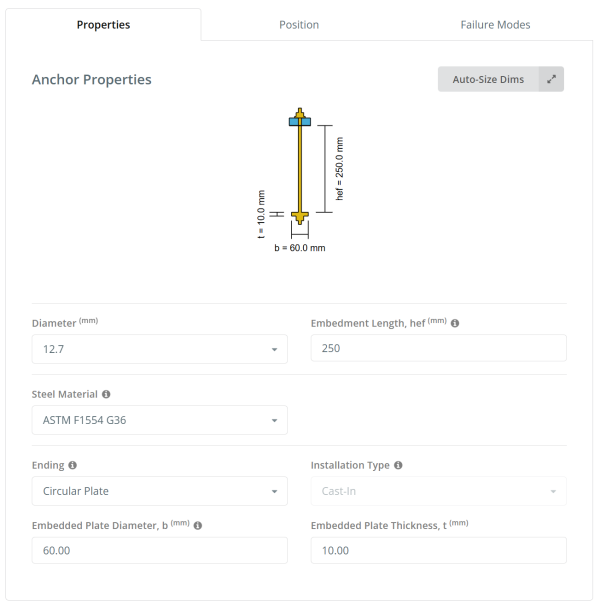Click info icon beside Steel Material label

(106, 395)
